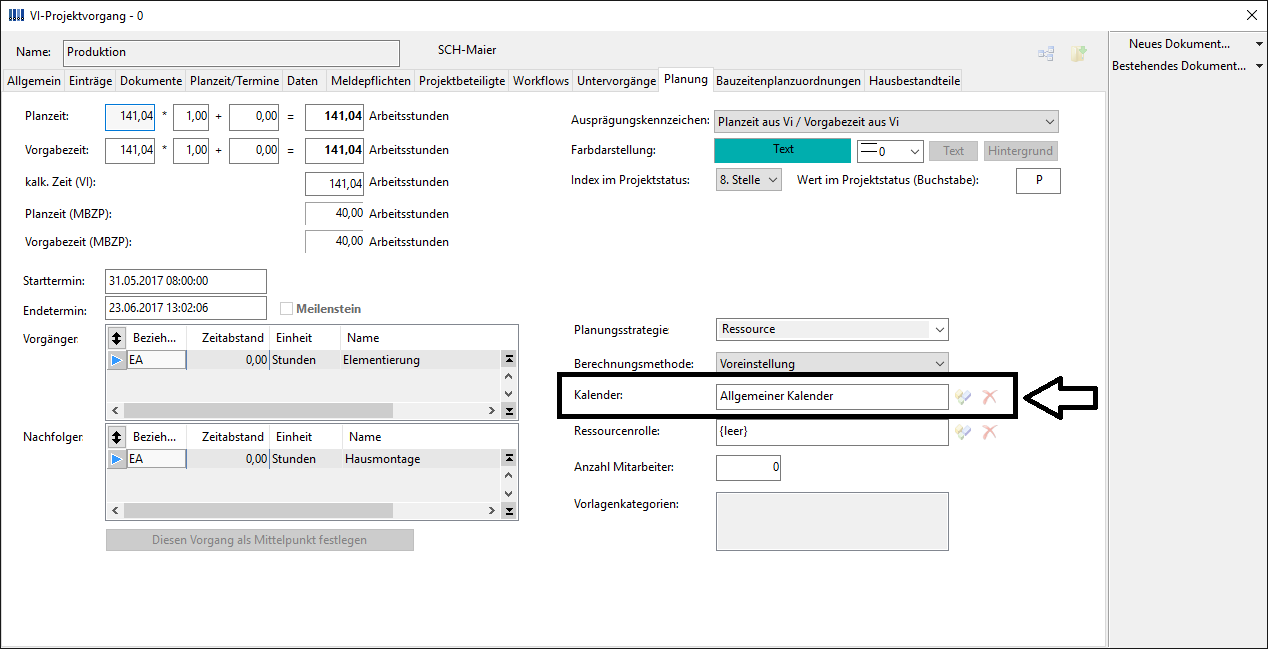
Task: Click the Kalender text field
Action: (832, 397)
